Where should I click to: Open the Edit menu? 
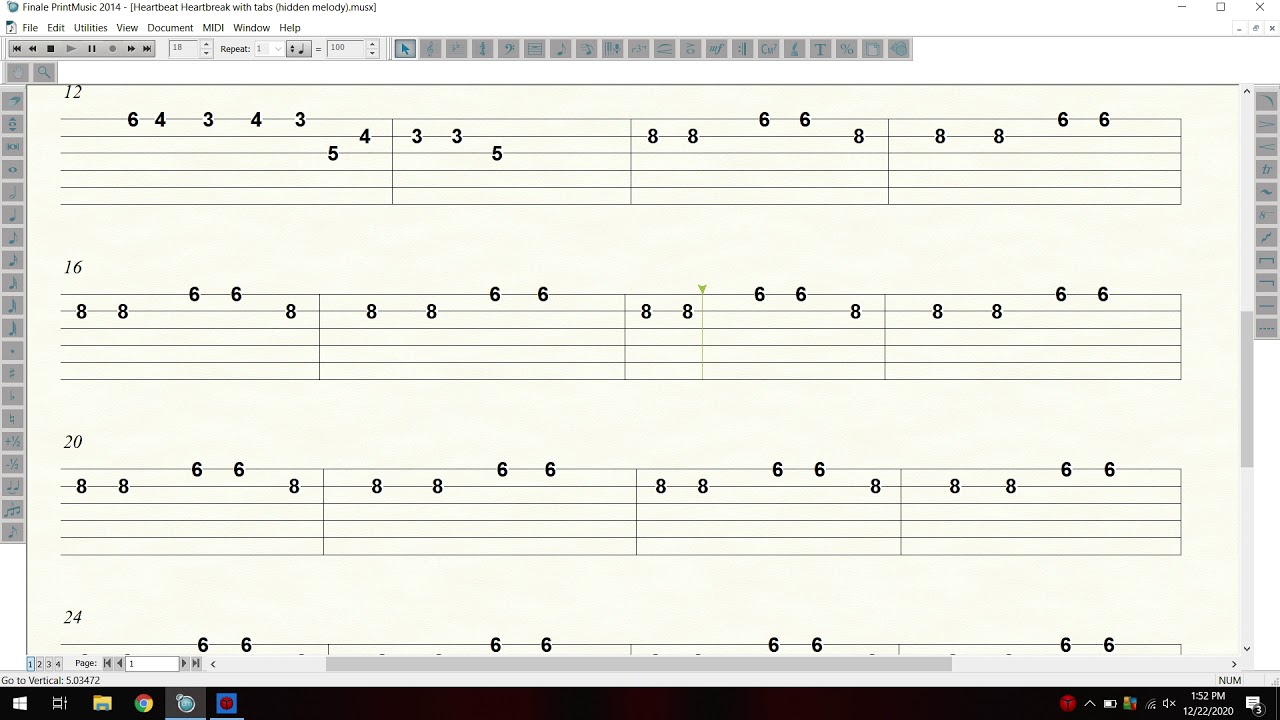click(56, 28)
